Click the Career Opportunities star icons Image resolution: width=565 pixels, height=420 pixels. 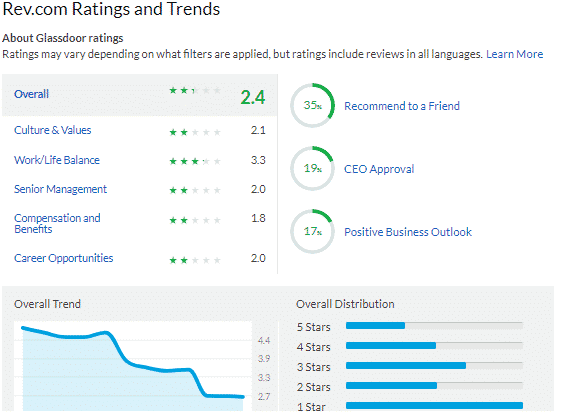tap(195, 260)
